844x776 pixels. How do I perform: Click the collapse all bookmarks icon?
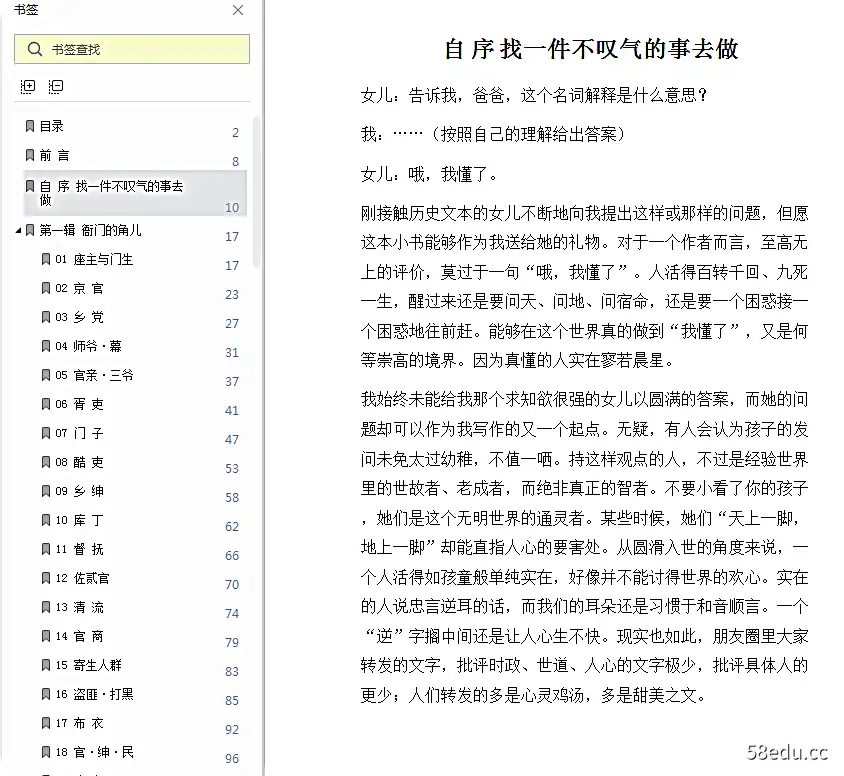point(56,87)
